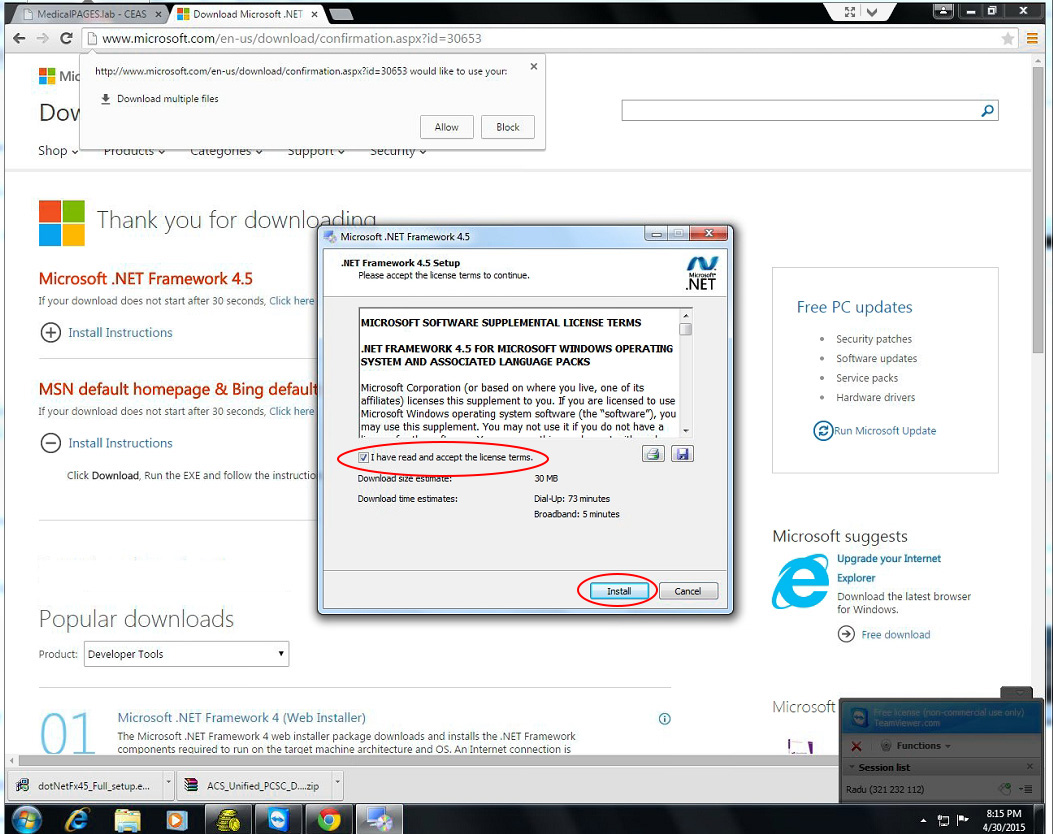Open the Chrome hamburger menu
Viewport: 1053px width, 834px height.
(1032, 39)
